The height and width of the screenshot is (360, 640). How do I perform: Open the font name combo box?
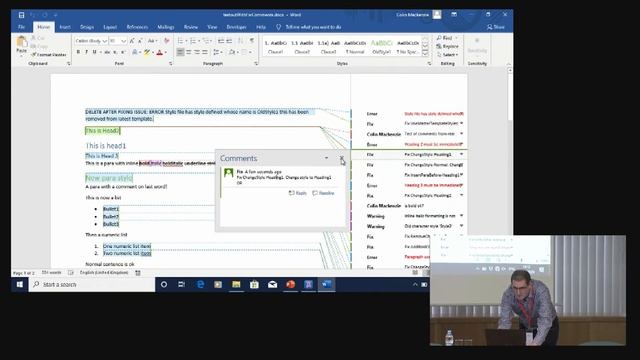(x=91, y=41)
